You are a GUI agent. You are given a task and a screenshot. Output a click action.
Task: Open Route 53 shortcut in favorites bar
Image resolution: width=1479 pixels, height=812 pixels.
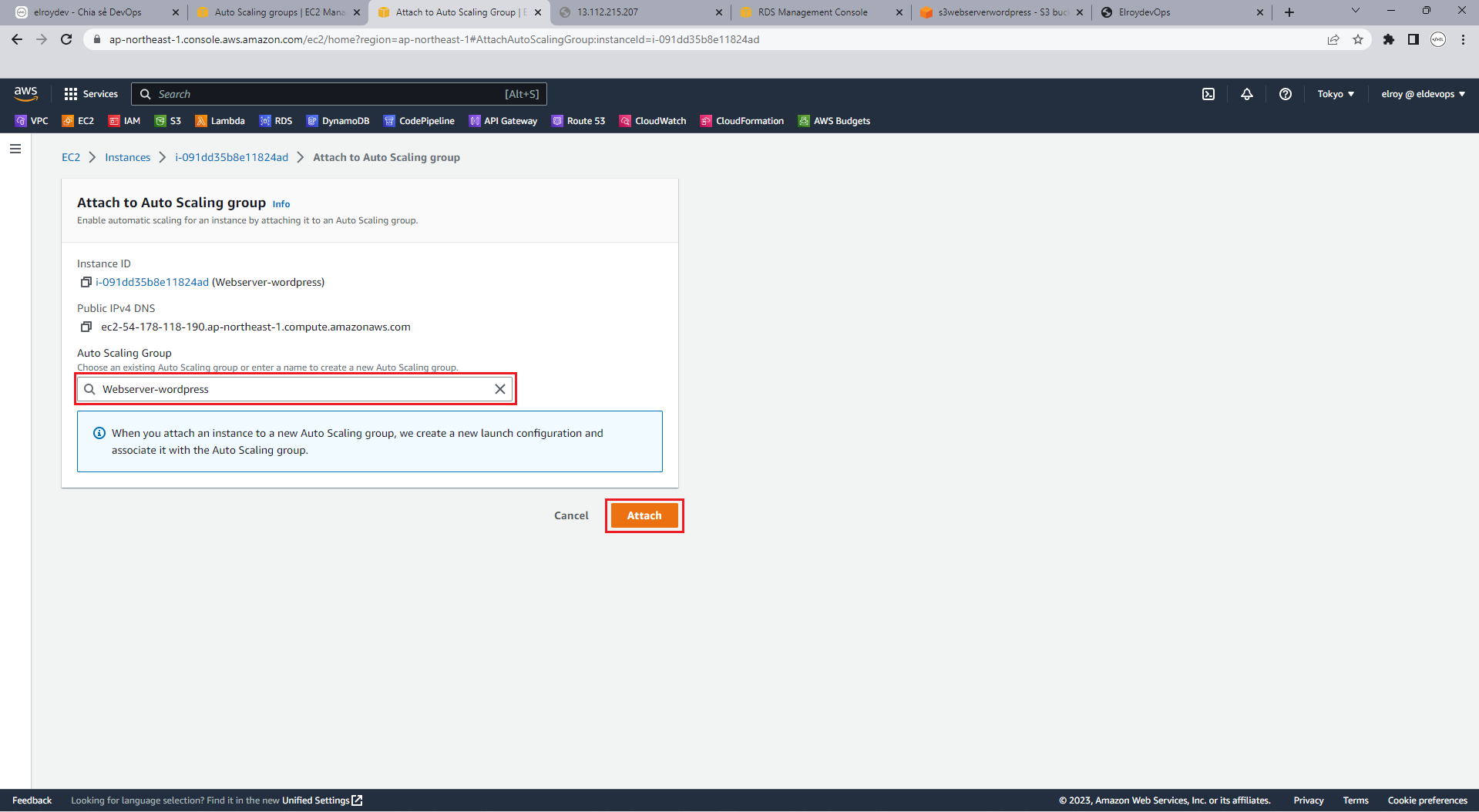click(x=578, y=121)
